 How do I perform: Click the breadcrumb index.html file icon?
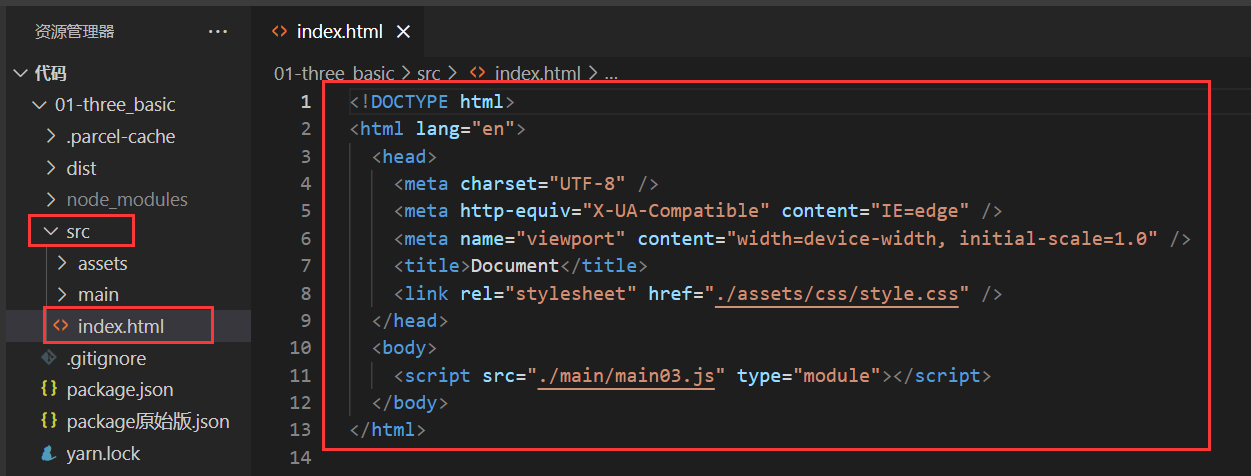click(478, 73)
